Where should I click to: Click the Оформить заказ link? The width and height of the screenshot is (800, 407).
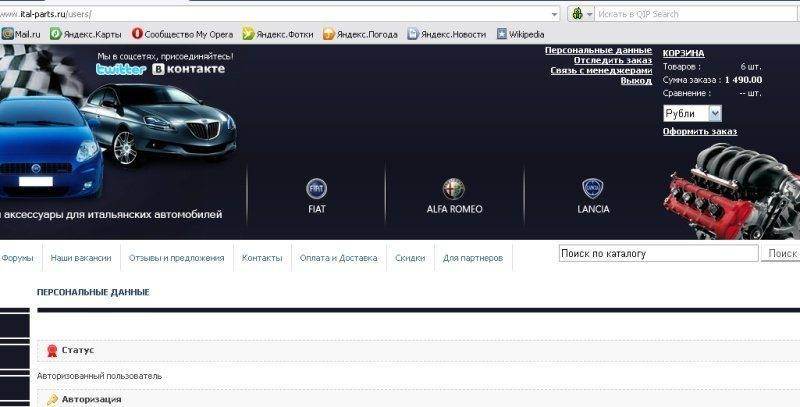[x=699, y=132]
